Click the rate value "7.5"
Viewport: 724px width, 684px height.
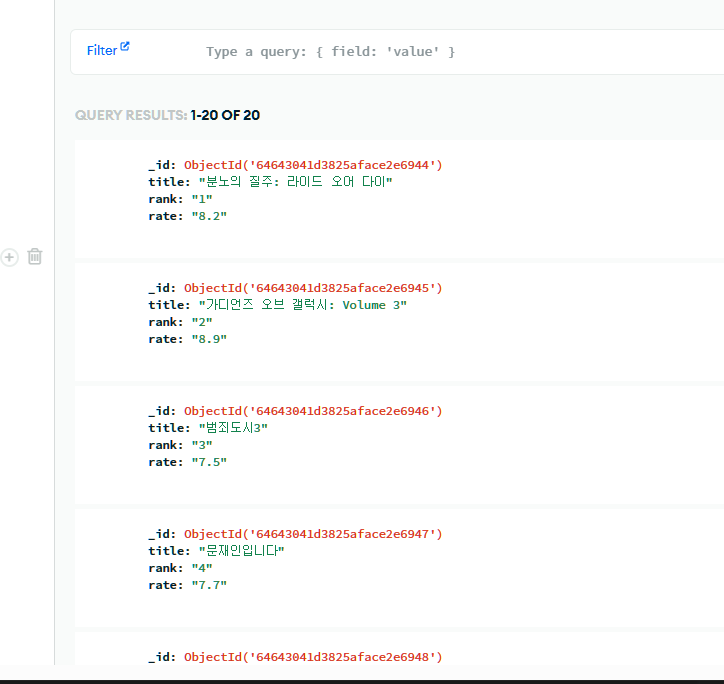tap(209, 462)
